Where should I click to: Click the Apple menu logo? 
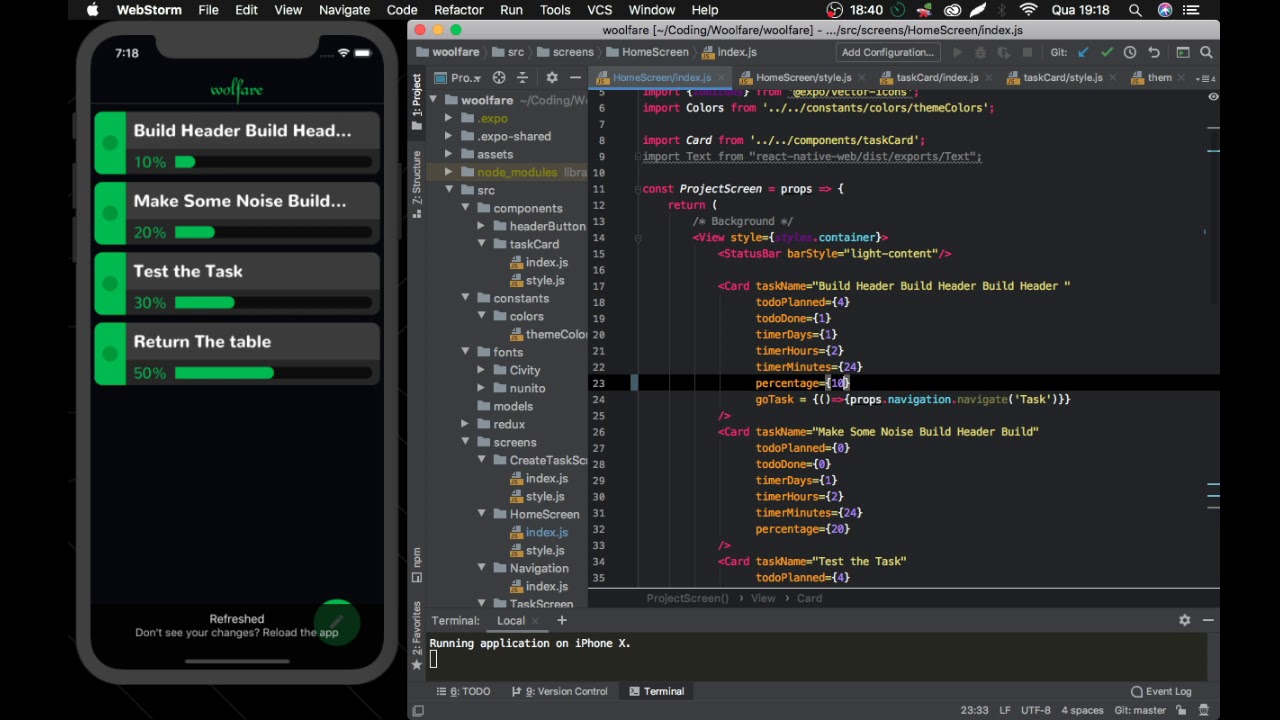[x=92, y=10]
